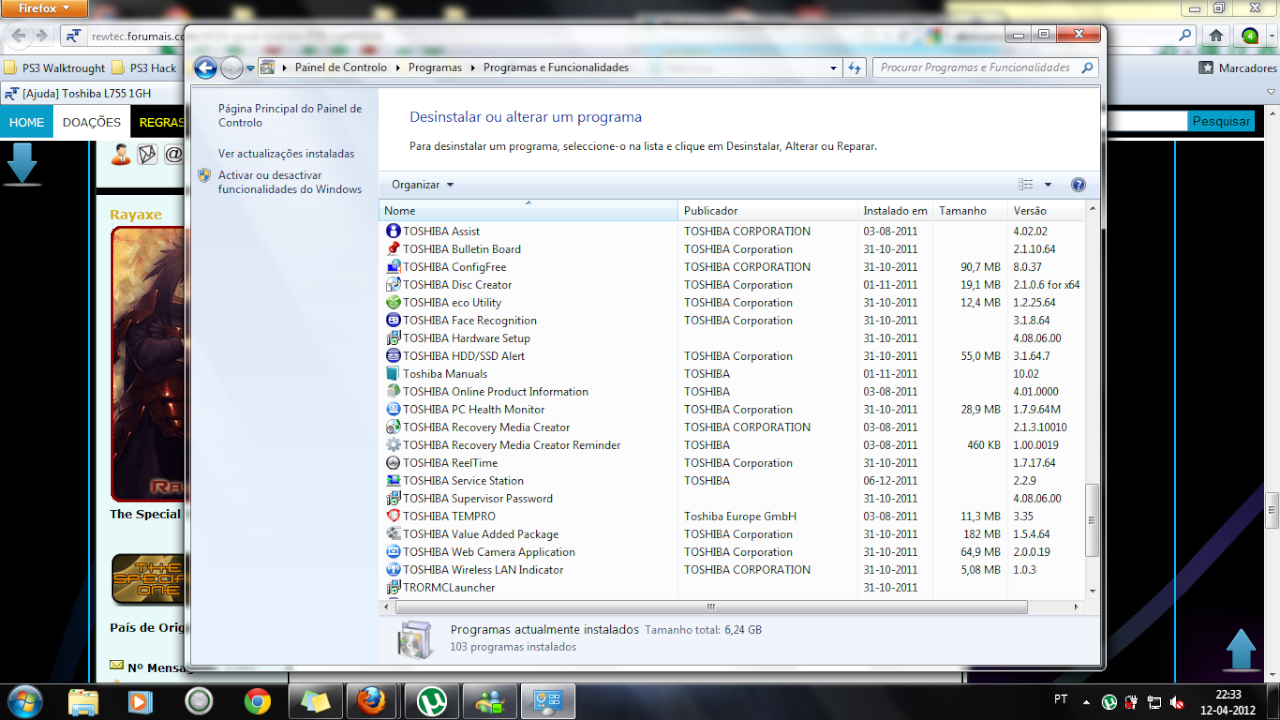Viewport: 1280px width, 720px height.
Task: Click the Toshiba Manuals icon
Action: [x=393, y=374]
